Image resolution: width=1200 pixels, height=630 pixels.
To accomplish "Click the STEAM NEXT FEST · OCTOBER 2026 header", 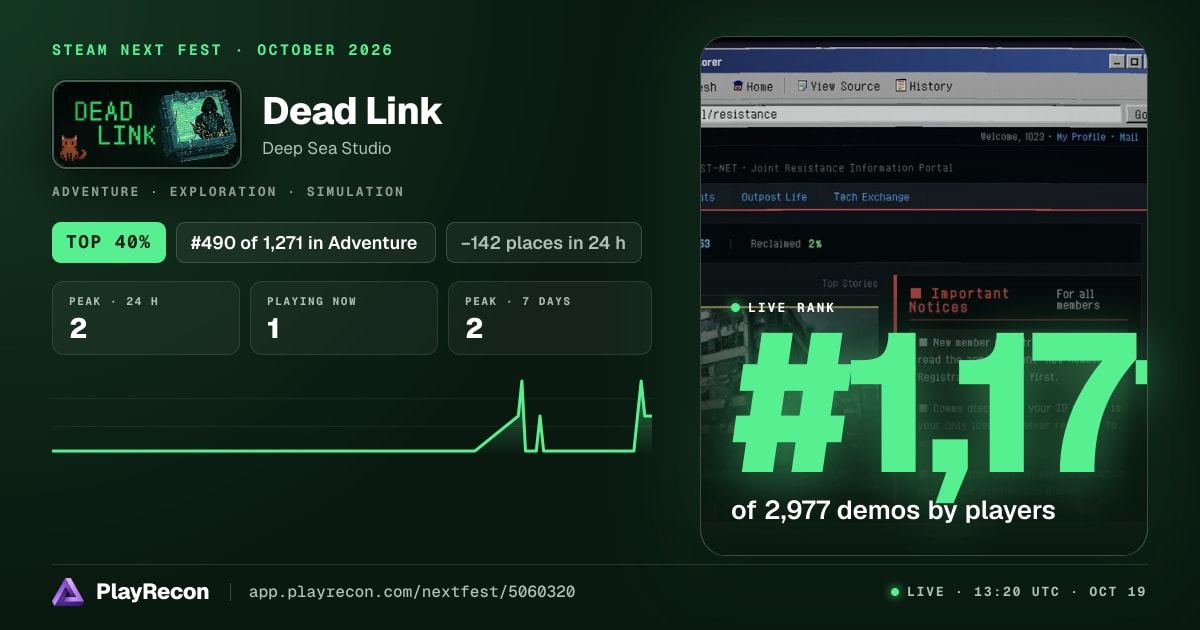I will [223, 50].
